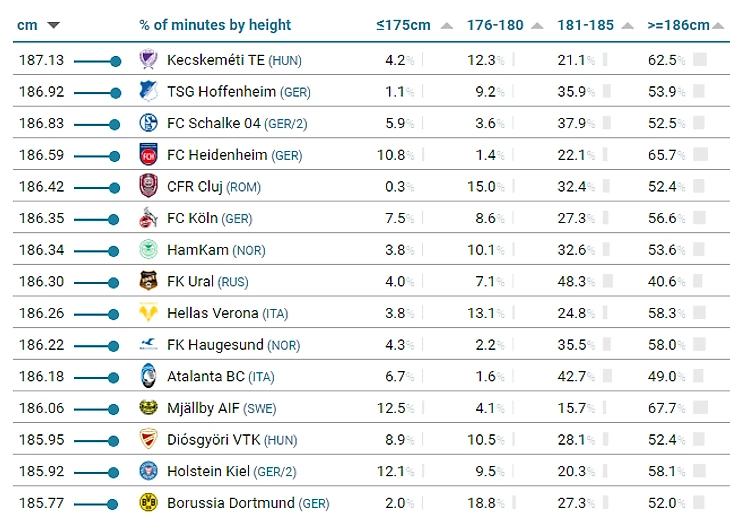Click the TSG Hoffenheim club logo

[149, 91]
